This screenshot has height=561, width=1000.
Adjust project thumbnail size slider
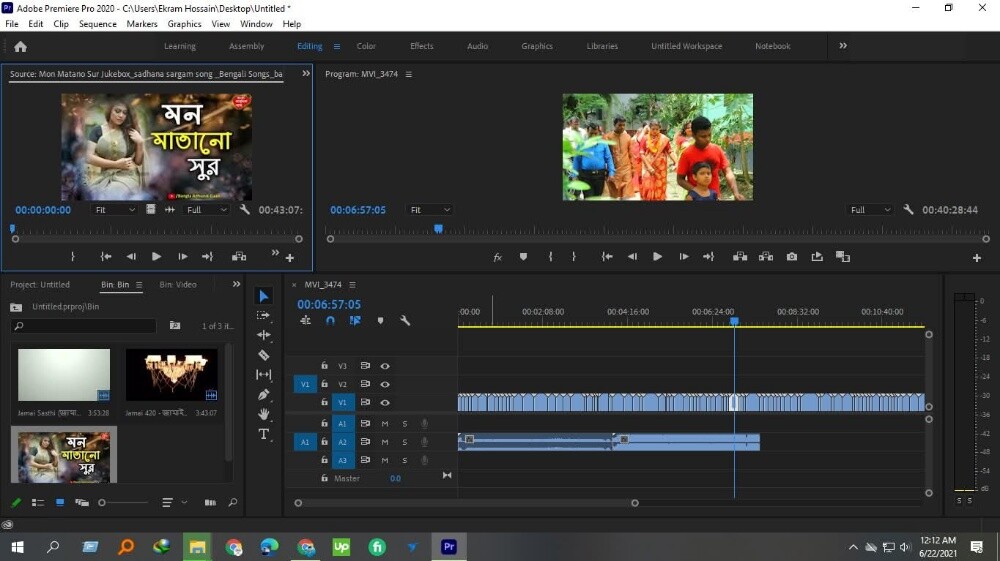(124, 502)
